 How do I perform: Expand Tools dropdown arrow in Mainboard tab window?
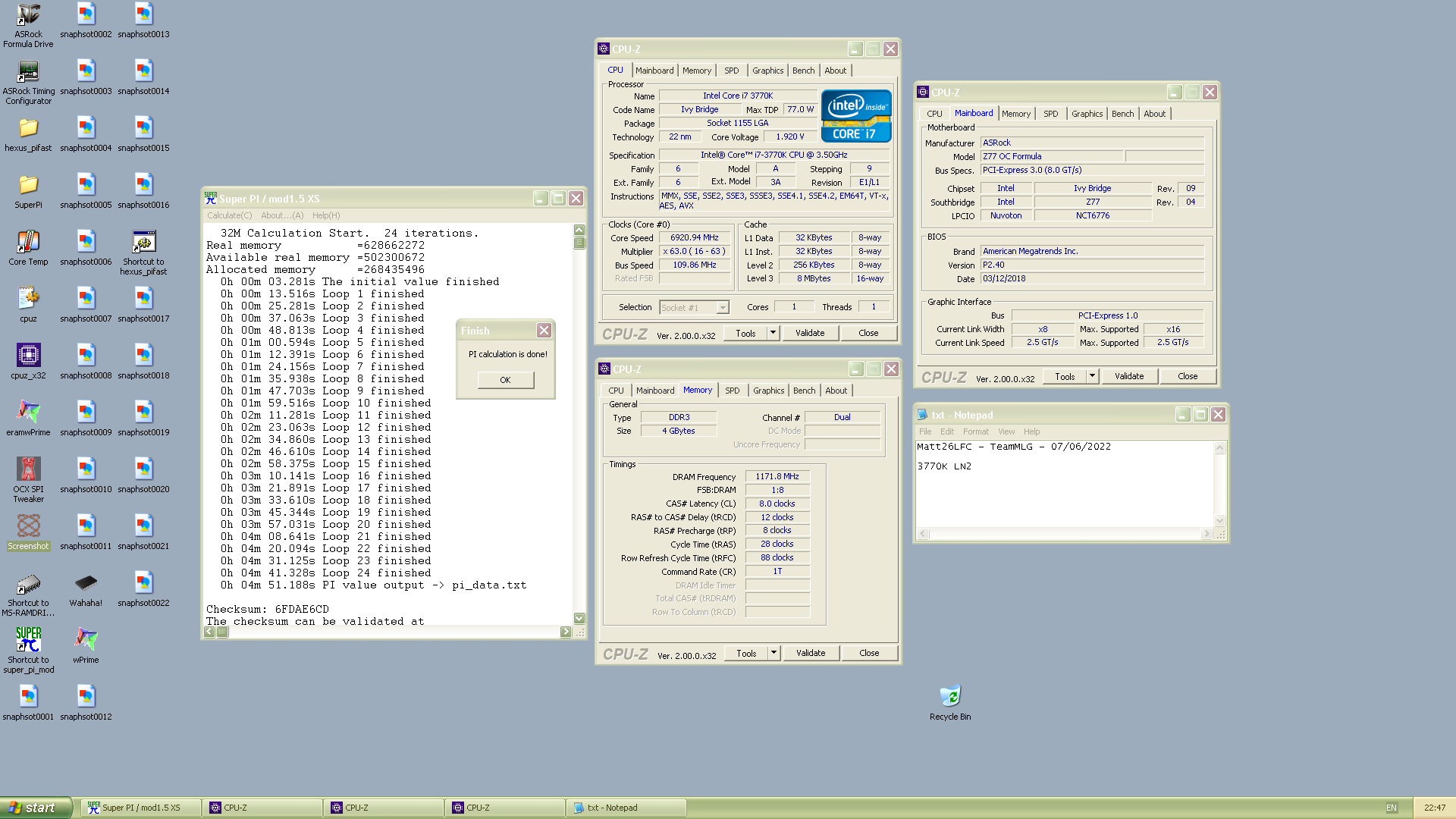tap(1092, 376)
